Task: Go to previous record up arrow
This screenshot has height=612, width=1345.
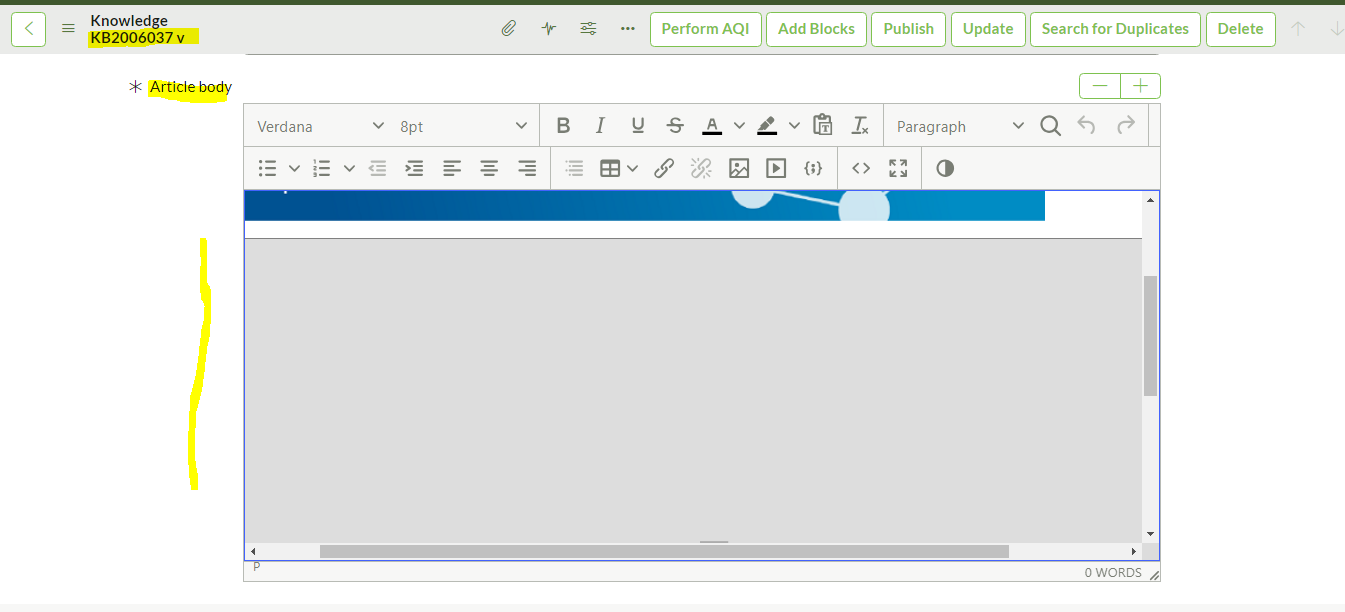Action: [x=1298, y=29]
